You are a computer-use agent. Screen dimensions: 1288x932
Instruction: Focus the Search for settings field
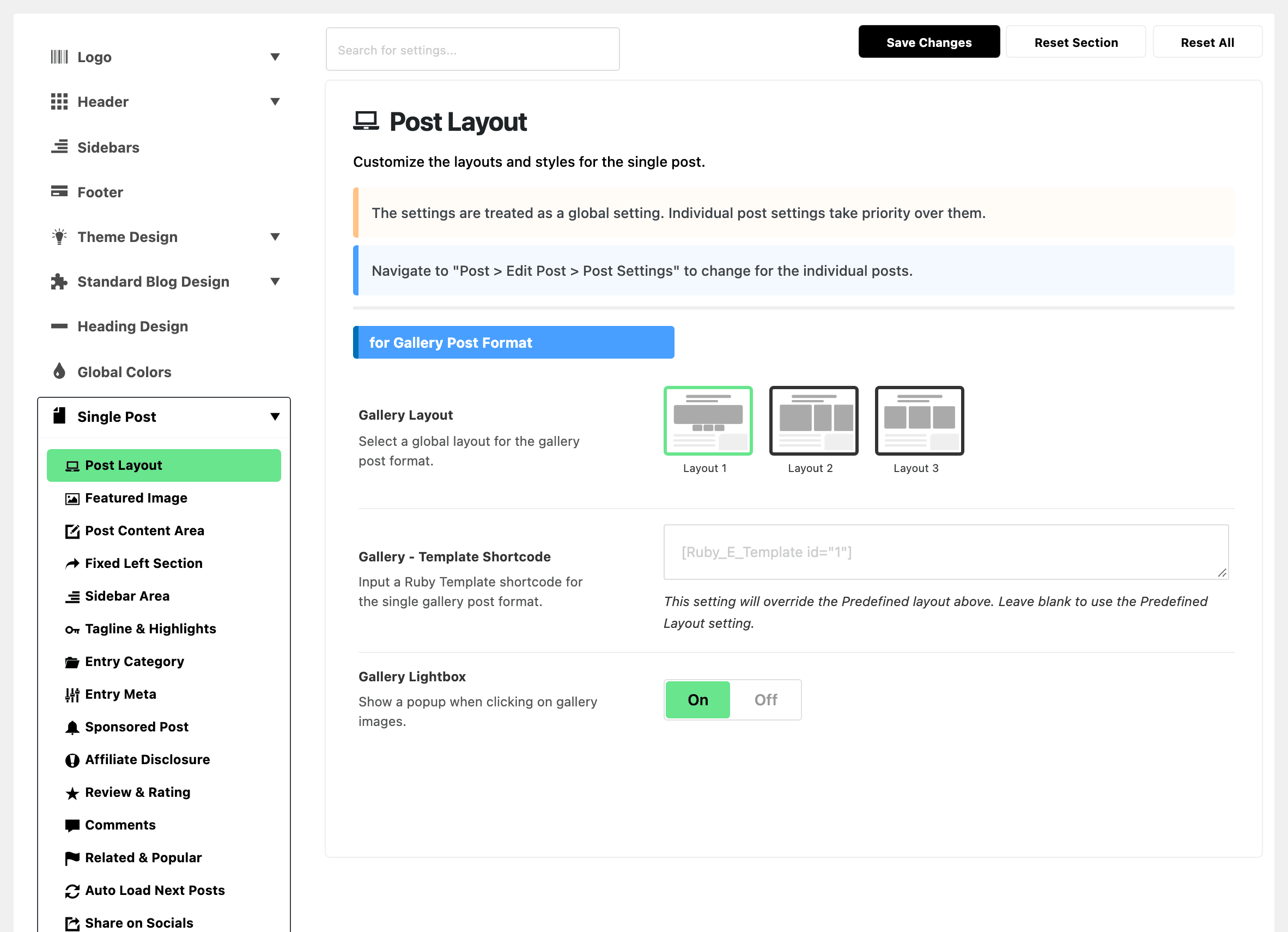pos(472,50)
